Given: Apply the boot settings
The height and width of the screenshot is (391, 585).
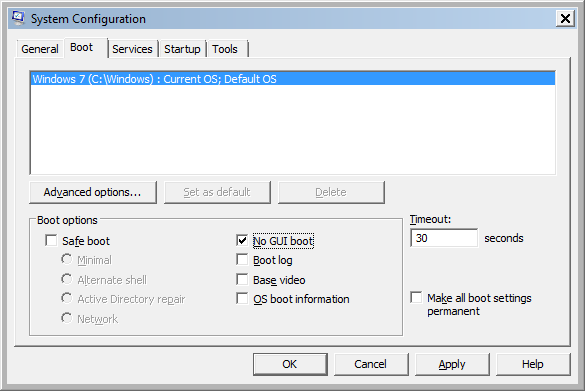Looking at the screenshot, I should pos(452,364).
